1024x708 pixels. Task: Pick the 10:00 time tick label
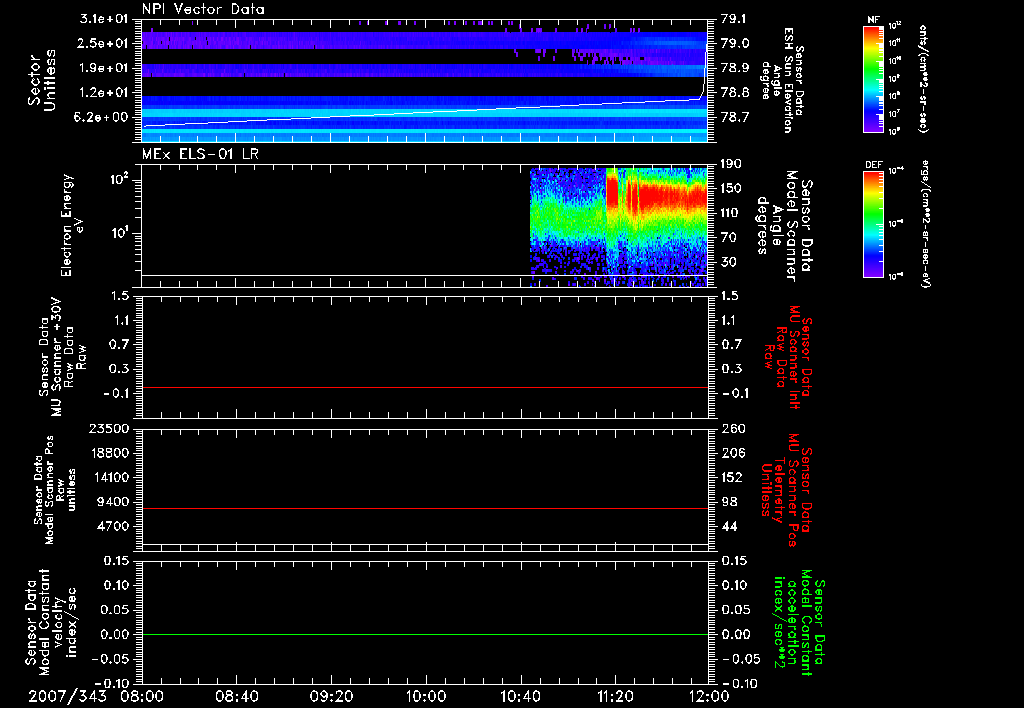coord(425,695)
